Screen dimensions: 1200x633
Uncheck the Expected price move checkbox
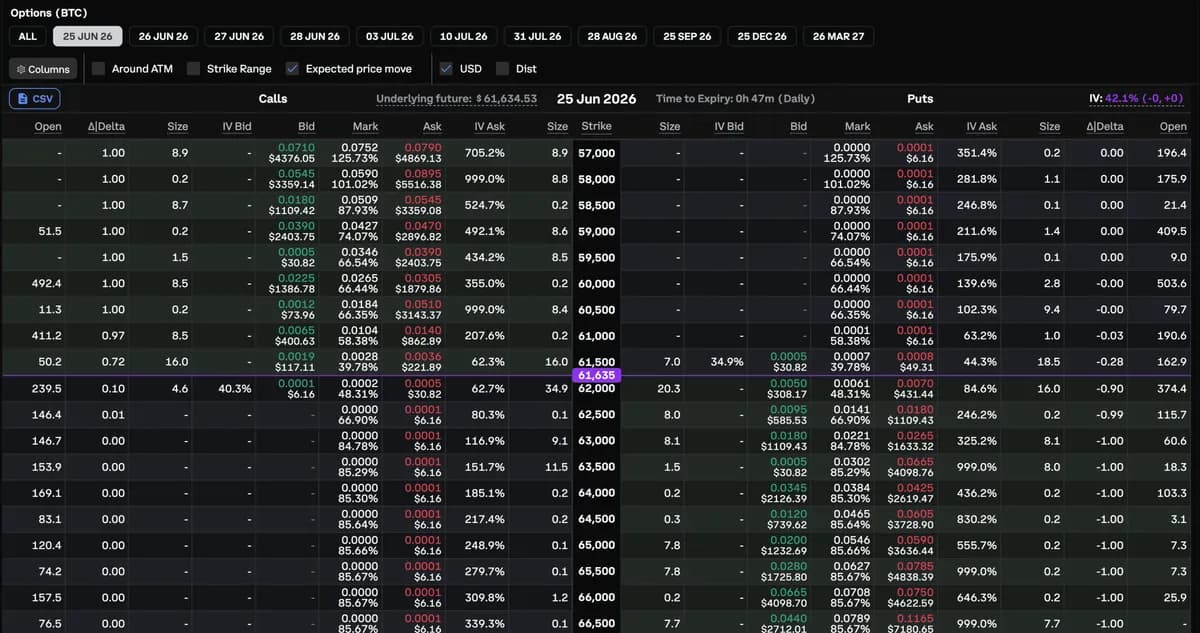click(292, 69)
